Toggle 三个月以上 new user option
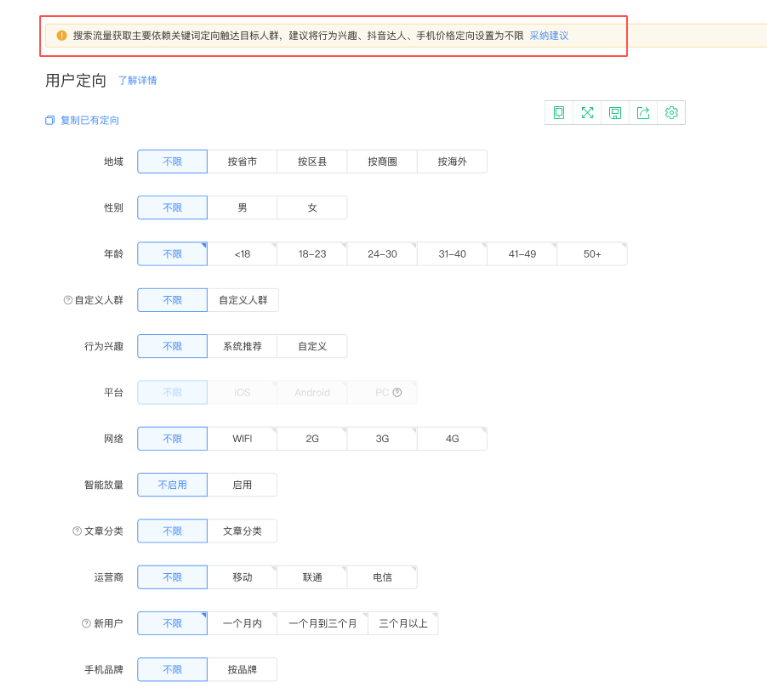 [x=403, y=623]
